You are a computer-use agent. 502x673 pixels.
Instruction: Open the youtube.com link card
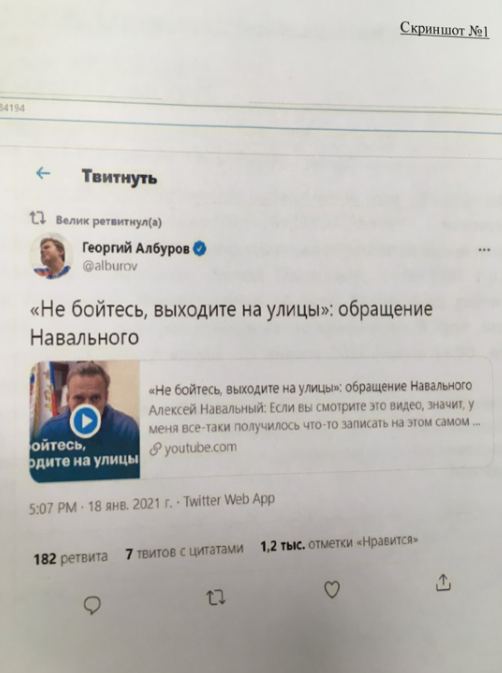pos(261,419)
